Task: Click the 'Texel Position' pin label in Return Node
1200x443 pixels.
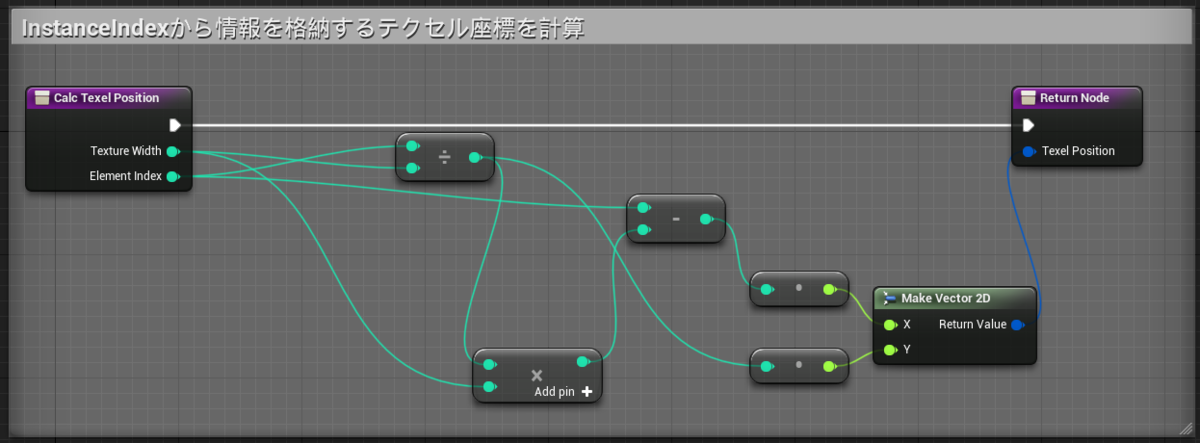Action: [x=1078, y=151]
